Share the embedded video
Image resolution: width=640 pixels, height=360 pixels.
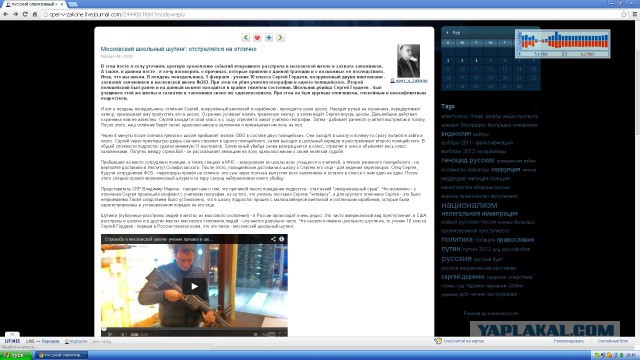click(x=273, y=239)
